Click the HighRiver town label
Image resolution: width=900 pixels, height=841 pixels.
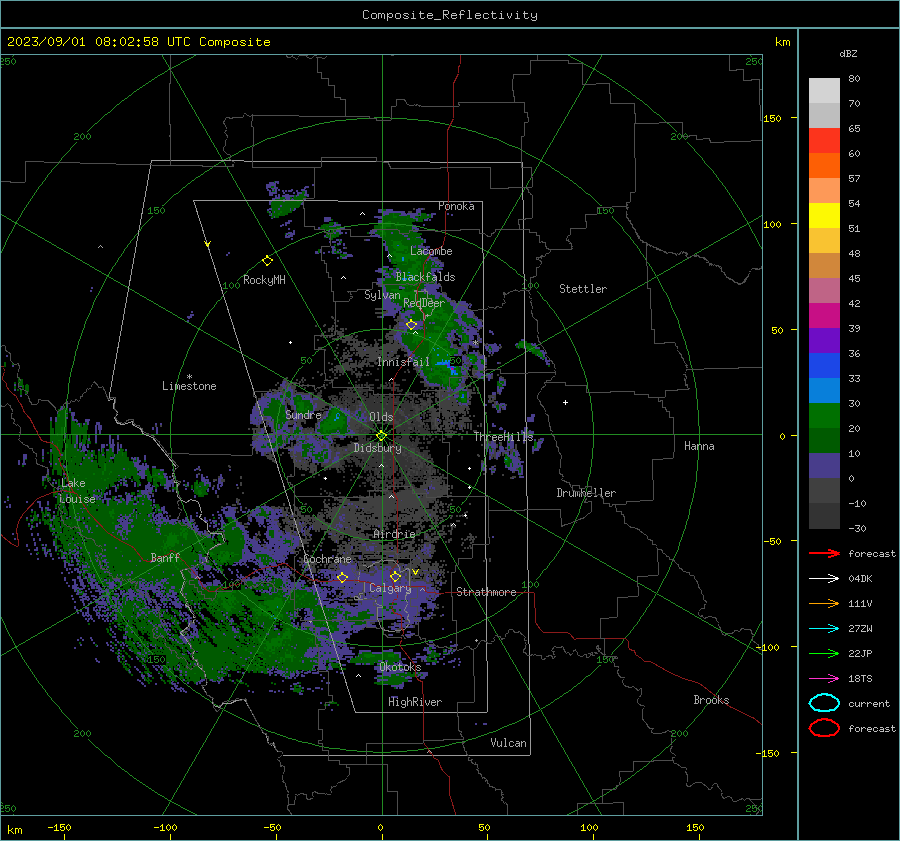(x=415, y=702)
